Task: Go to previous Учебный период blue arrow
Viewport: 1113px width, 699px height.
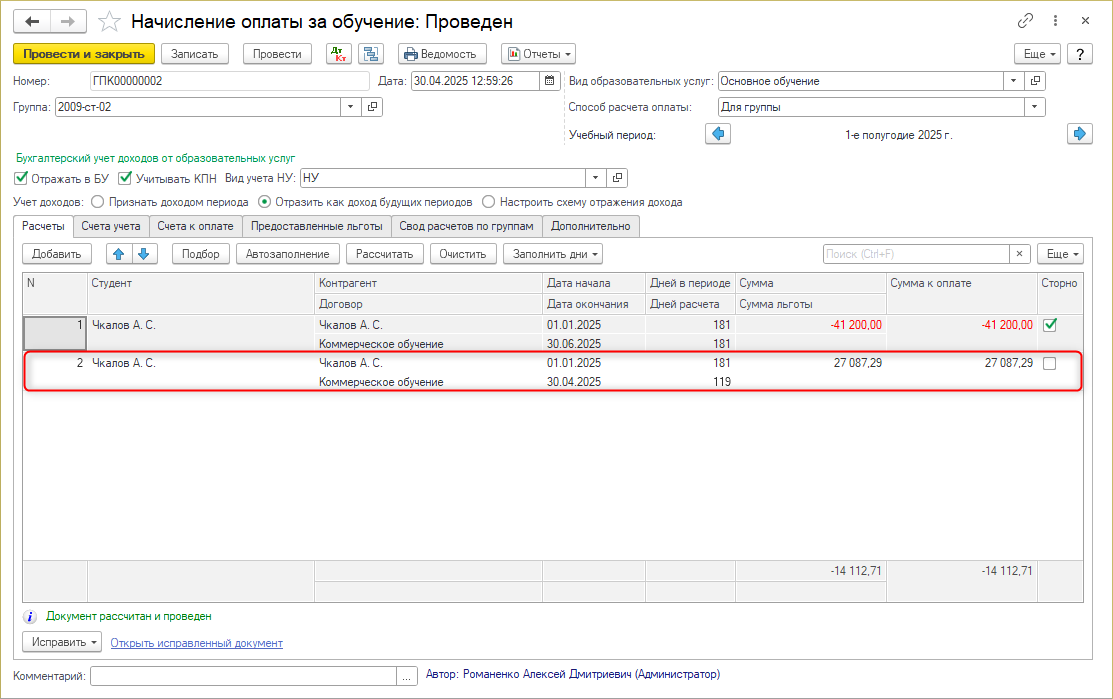Action: (x=718, y=133)
